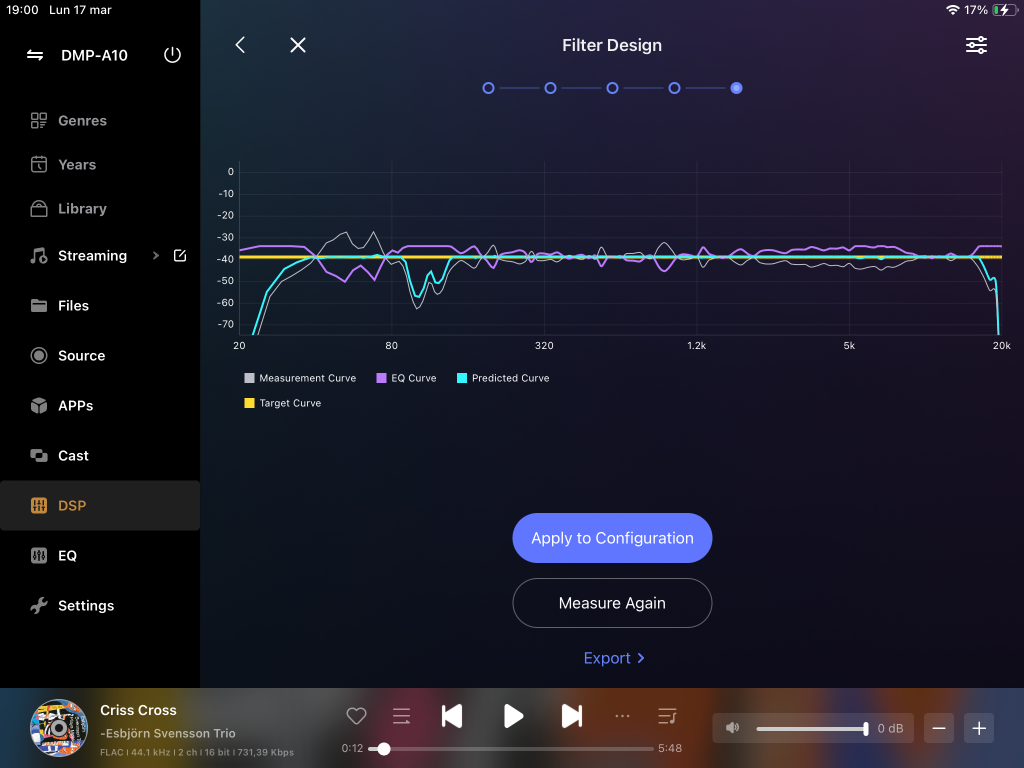Screen dimensions: 1024x768
Task: Play the current track
Action: click(513, 716)
